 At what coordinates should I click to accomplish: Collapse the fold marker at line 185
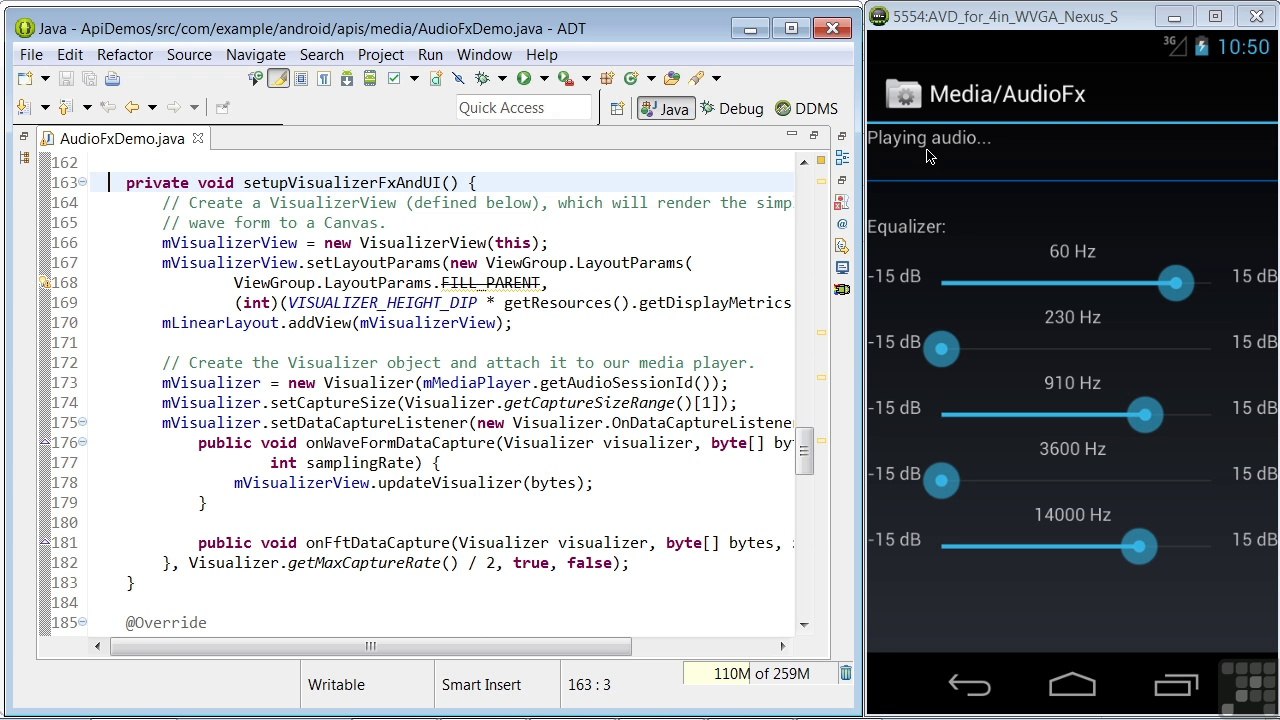82,622
